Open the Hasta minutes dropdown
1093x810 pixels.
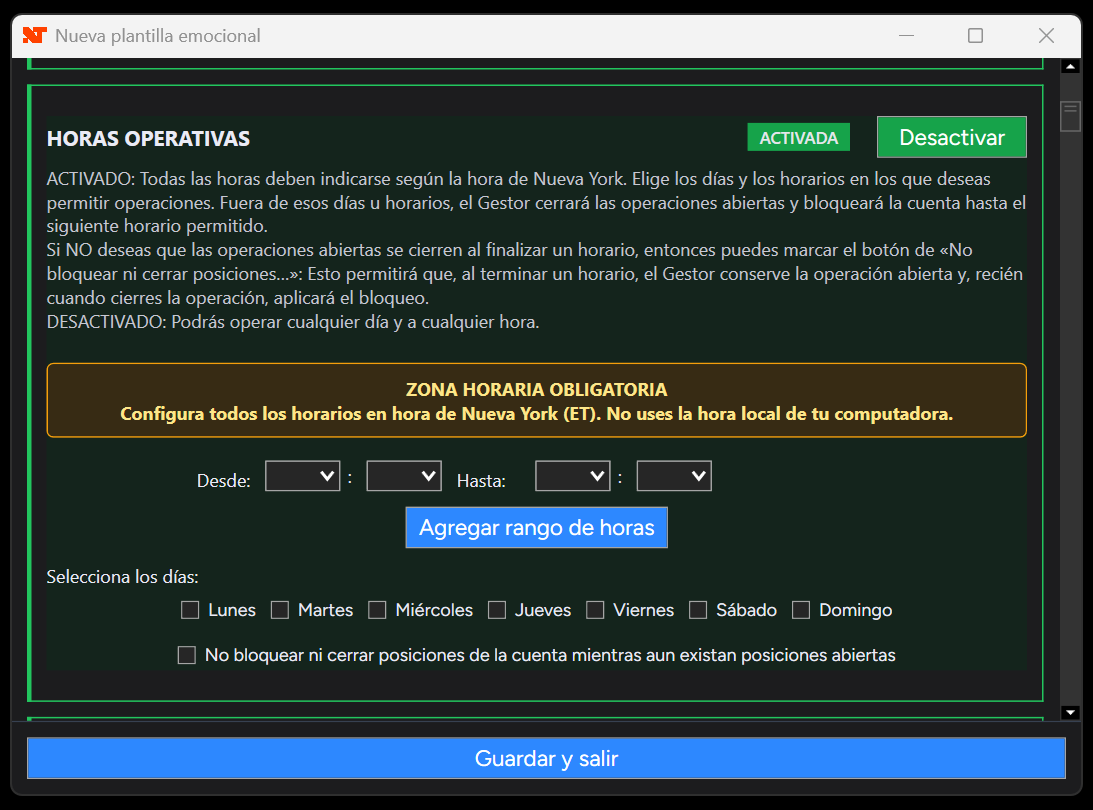(x=674, y=476)
